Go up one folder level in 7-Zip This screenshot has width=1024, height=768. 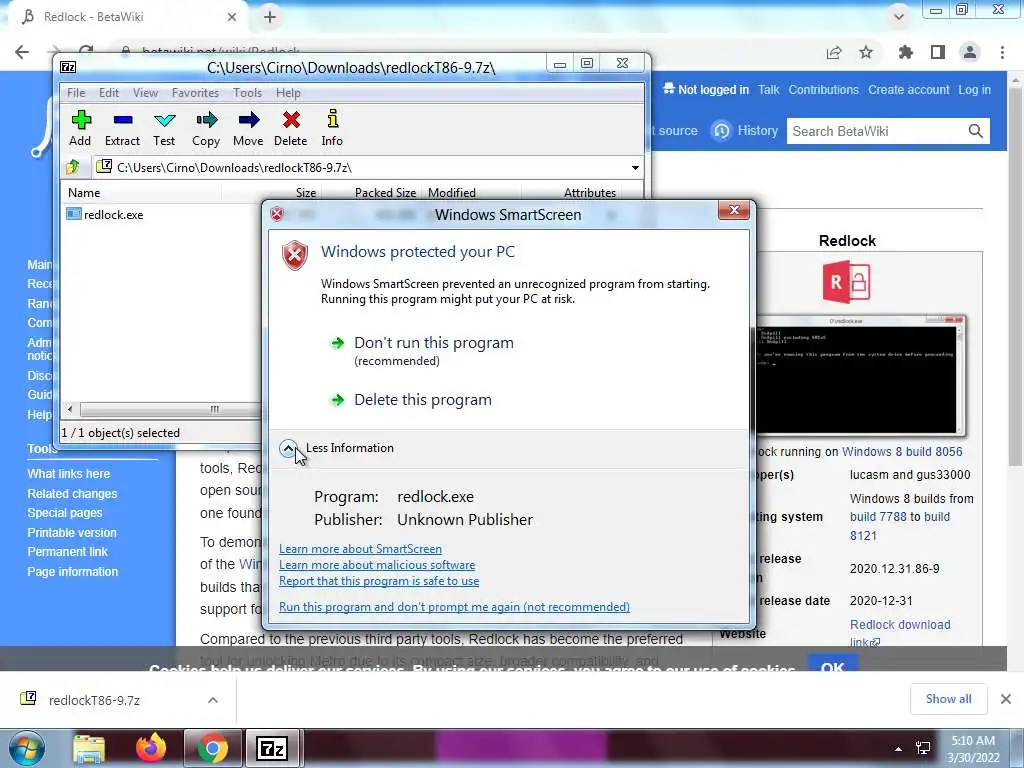click(73, 167)
